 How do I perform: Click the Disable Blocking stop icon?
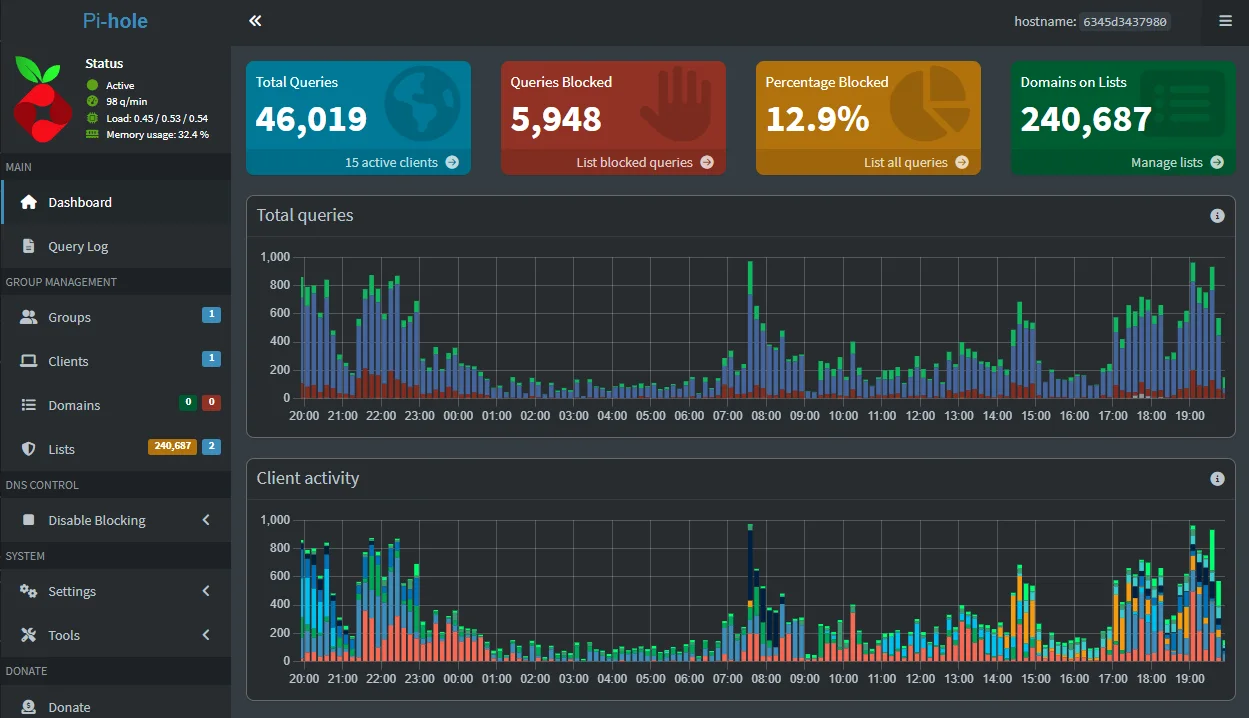point(28,520)
